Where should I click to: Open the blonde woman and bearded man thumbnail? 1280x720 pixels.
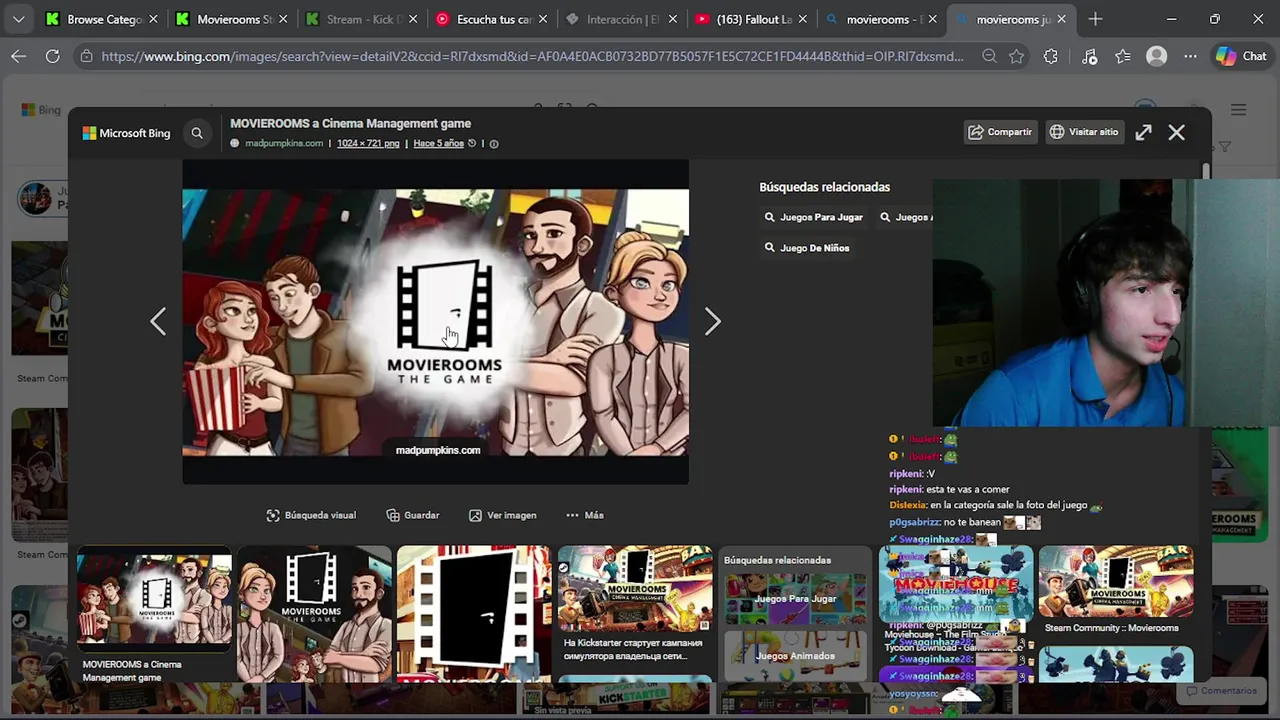pyautogui.click(x=314, y=614)
